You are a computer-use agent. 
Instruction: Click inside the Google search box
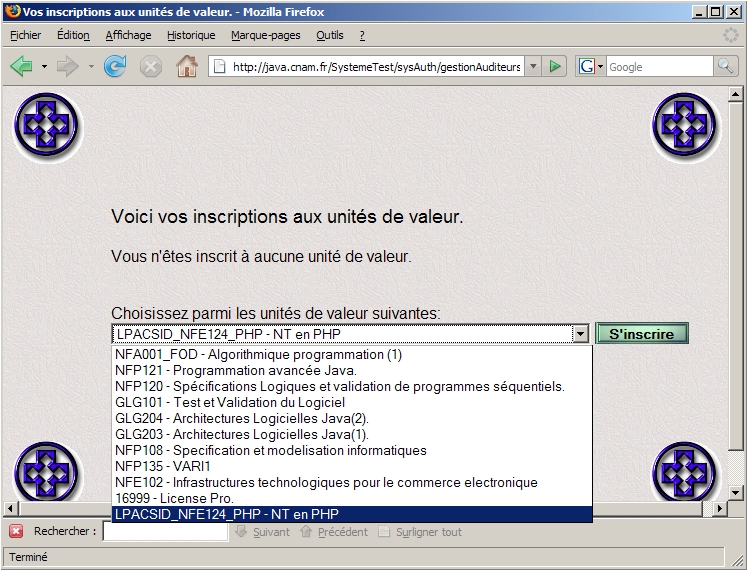[x=659, y=67]
